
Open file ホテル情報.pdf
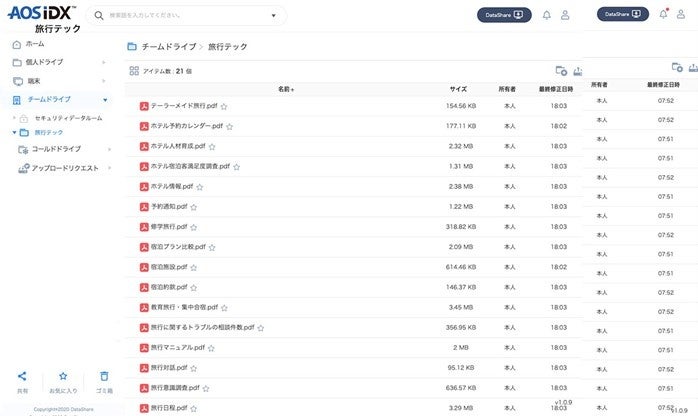tap(172, 186)
